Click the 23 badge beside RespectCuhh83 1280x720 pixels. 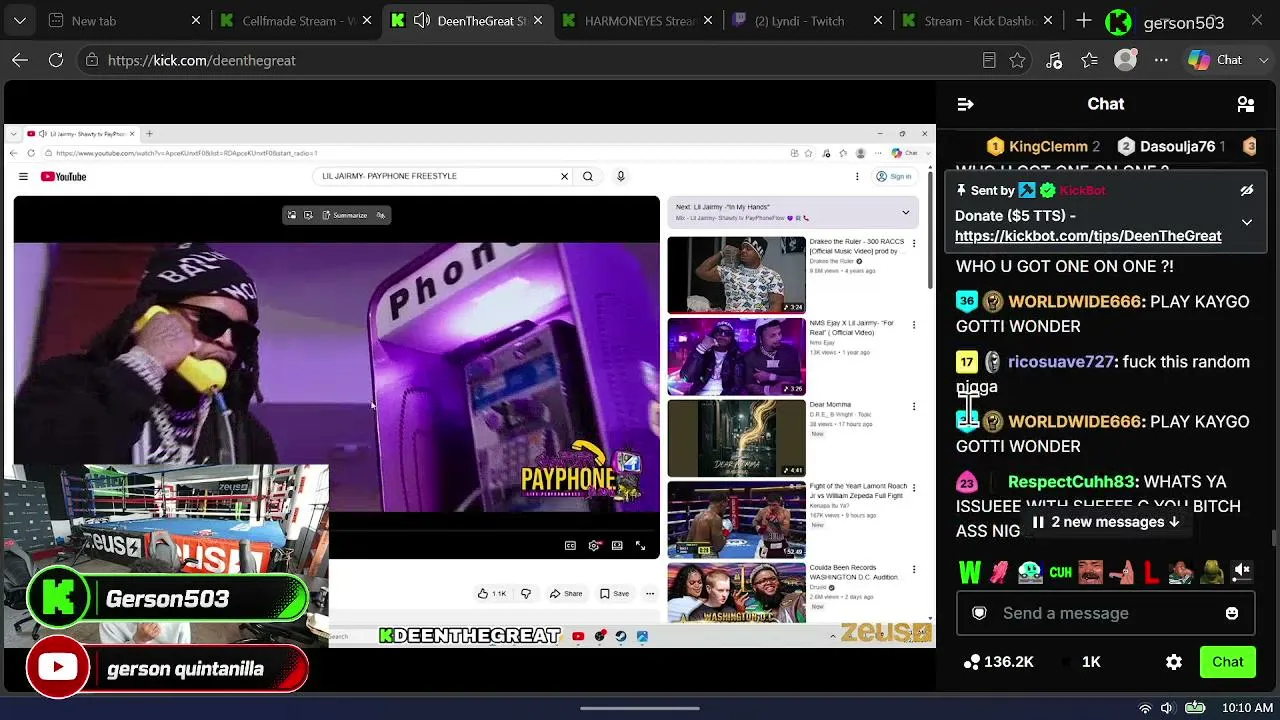pos(966,482)
